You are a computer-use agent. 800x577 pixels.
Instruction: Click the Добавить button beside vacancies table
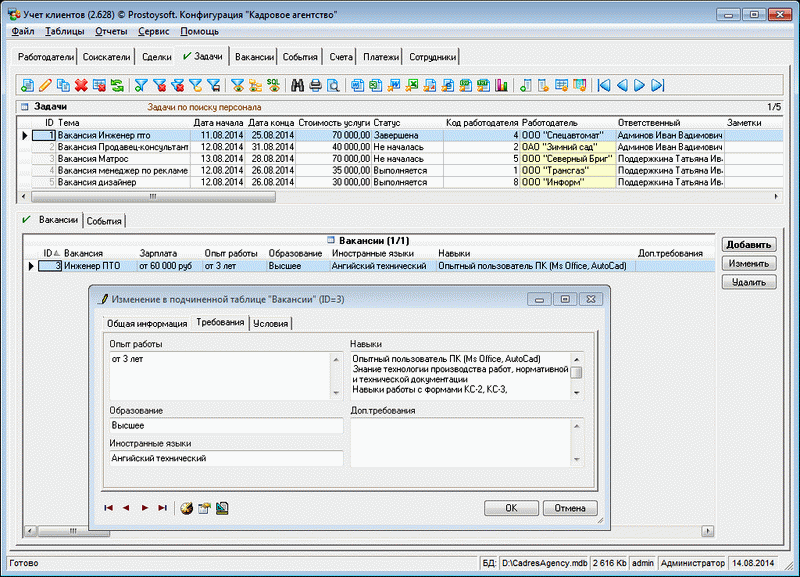click(x=748, y=245)
